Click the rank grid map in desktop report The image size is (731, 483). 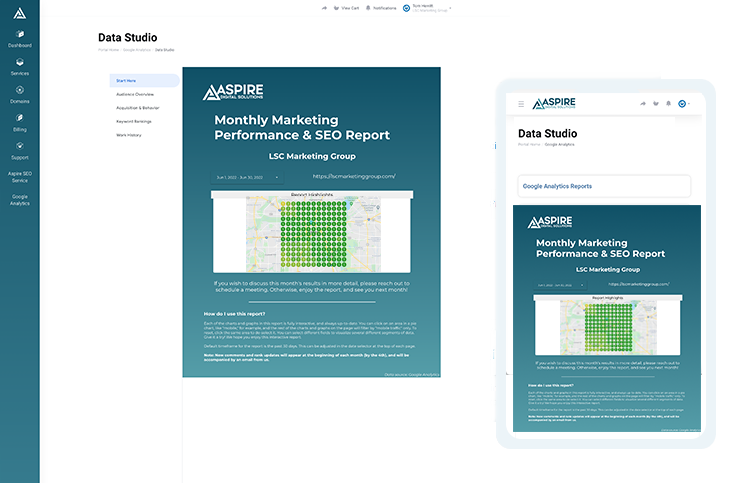click(313, 234)
